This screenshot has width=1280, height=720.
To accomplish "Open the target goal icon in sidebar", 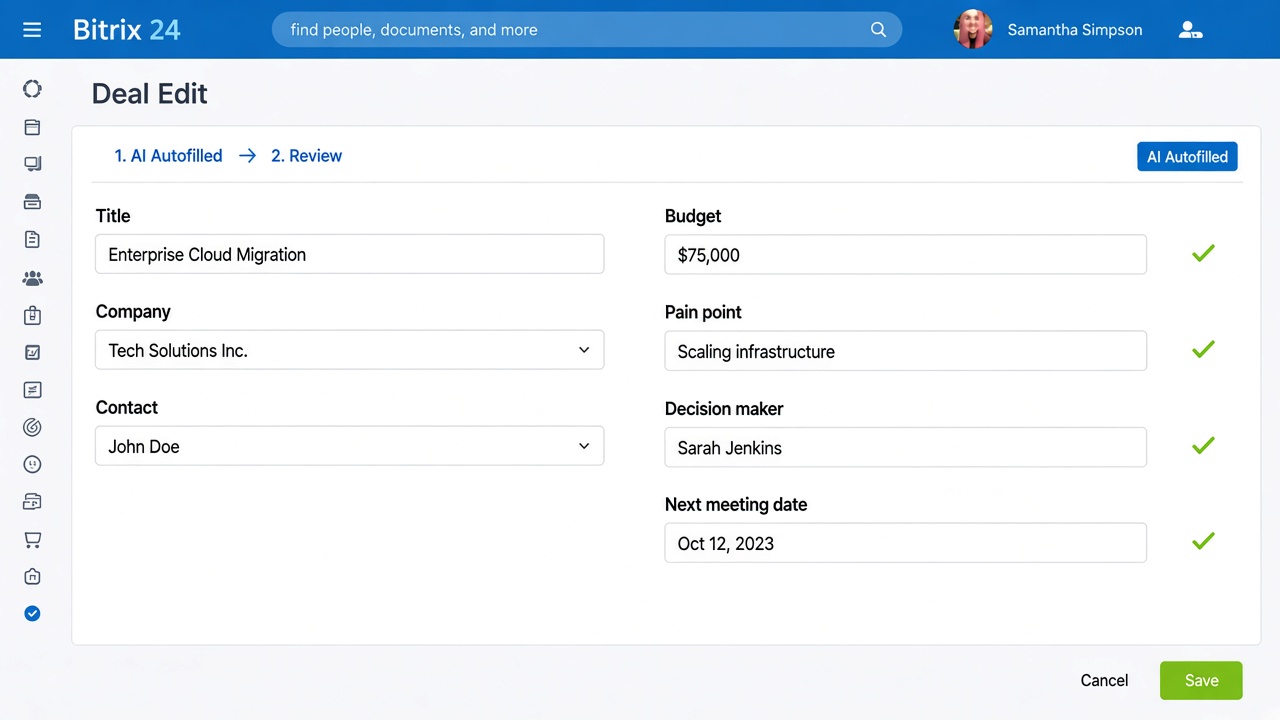I will click(32, 427).
